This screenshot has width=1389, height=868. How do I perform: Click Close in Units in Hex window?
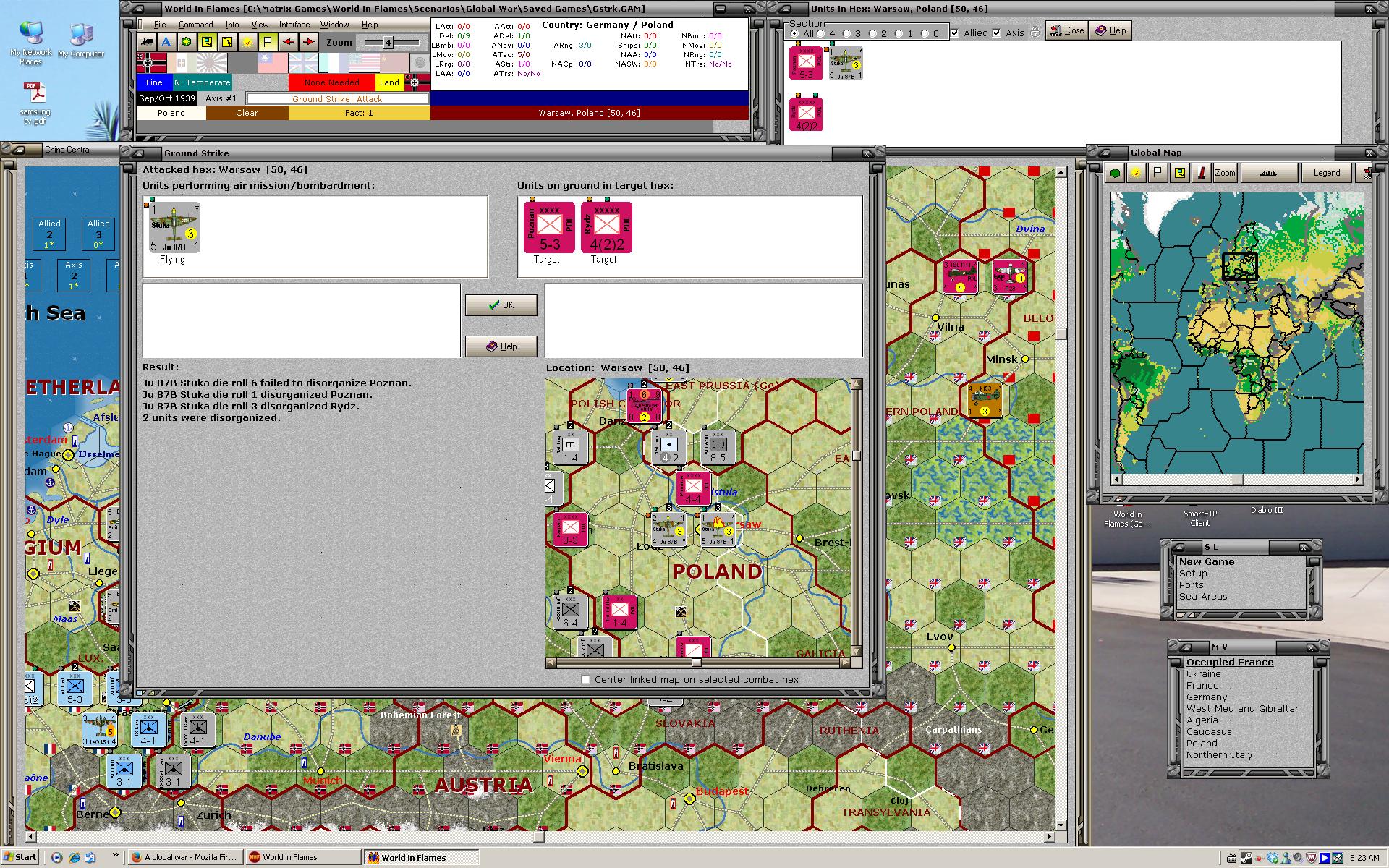tap(1066, 30)
